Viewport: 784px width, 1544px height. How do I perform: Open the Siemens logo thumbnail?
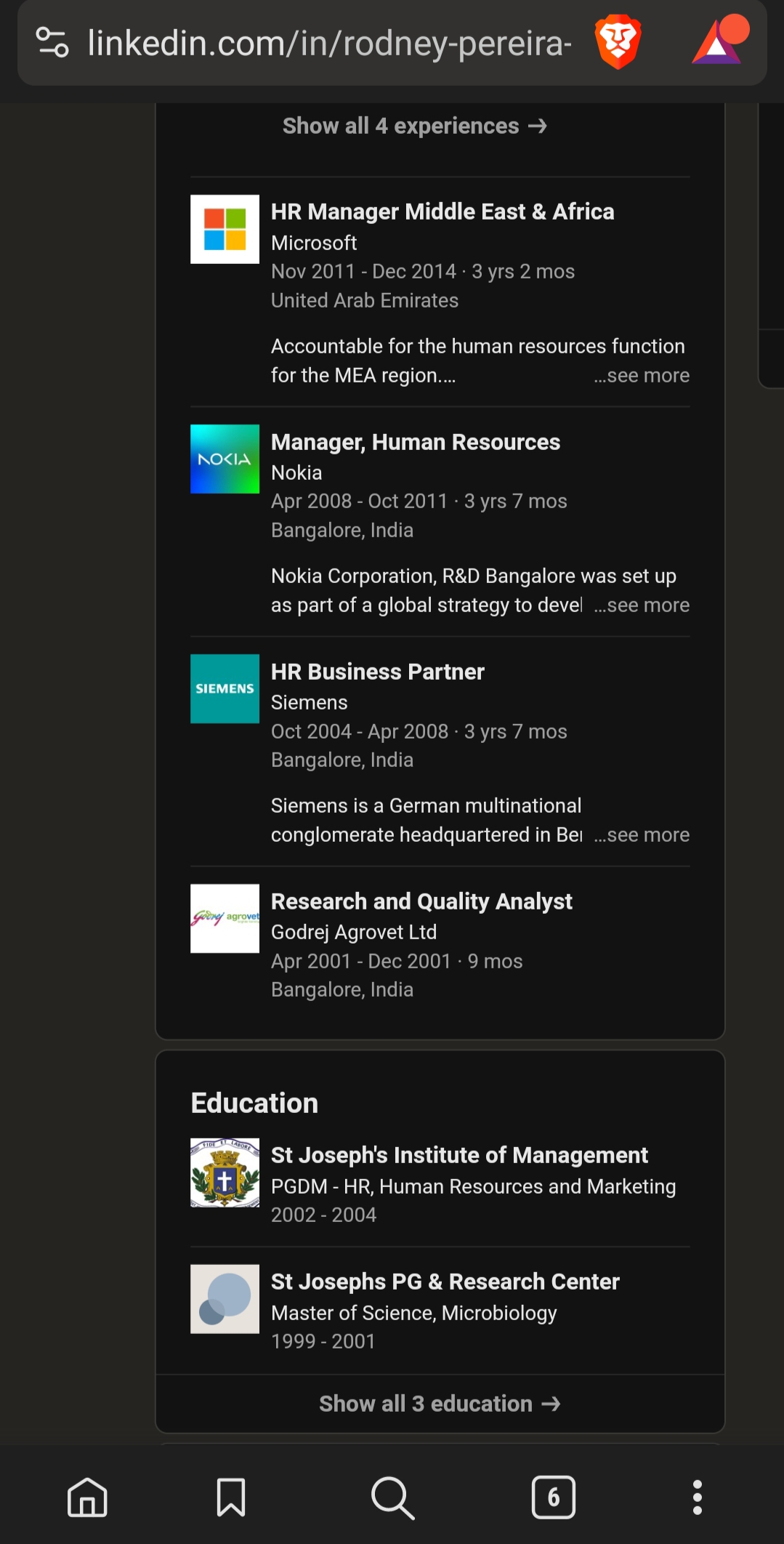[225, 688]
